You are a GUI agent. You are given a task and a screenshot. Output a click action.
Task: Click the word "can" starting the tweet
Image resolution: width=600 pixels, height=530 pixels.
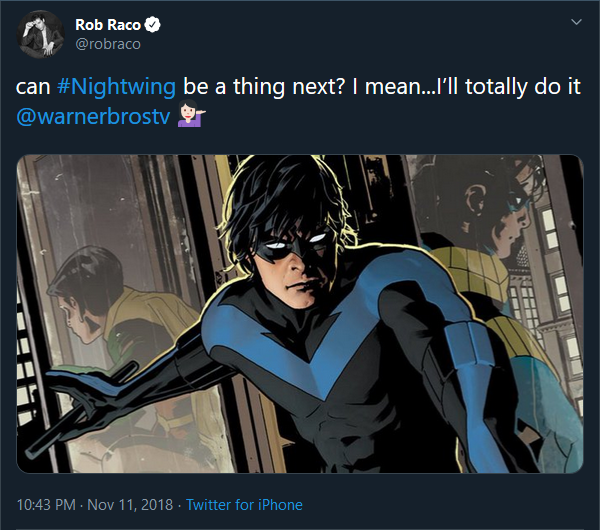[33, 87]
